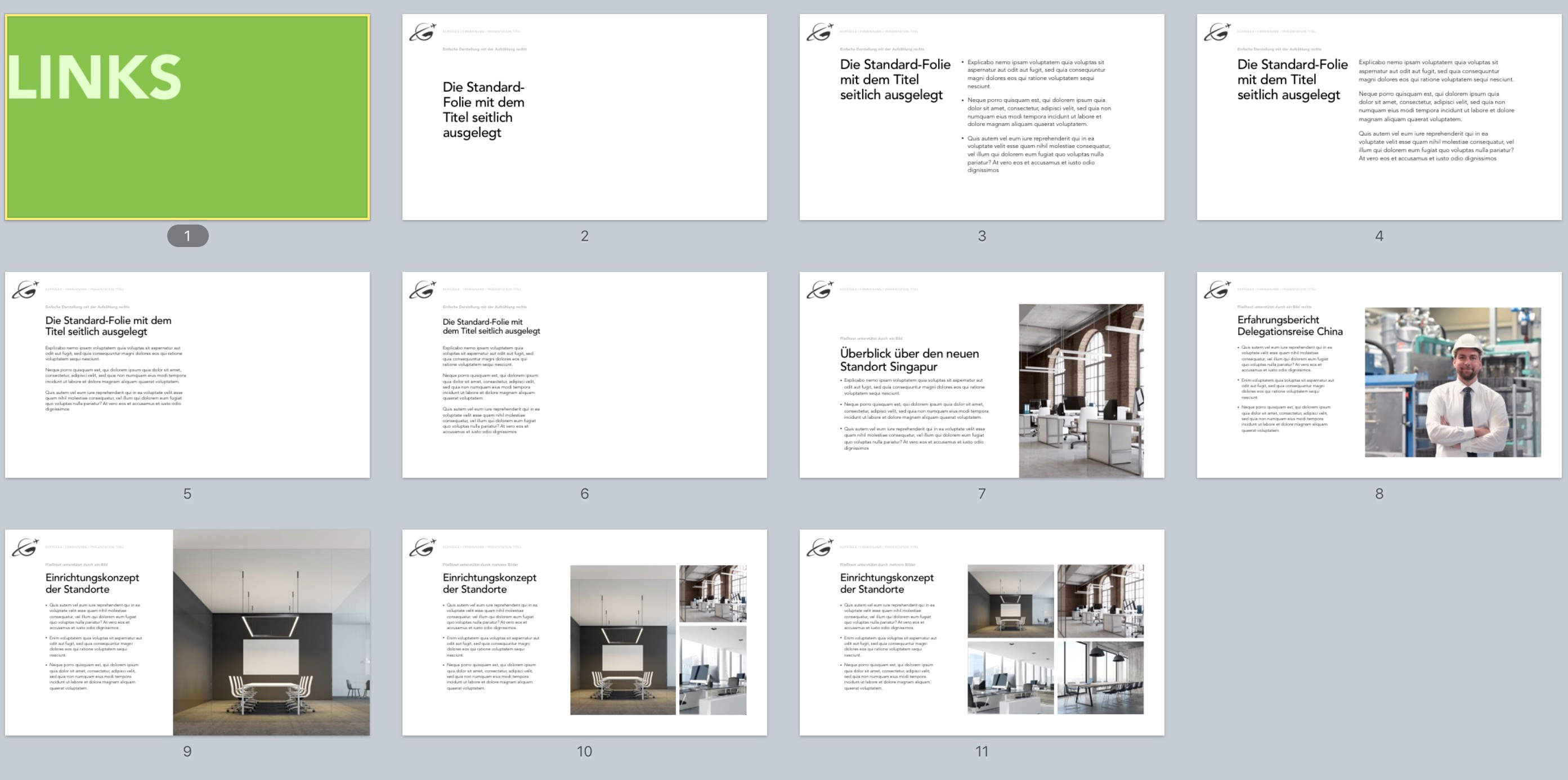Click the planet logo icon on slide 2

[x=423, y=32]
